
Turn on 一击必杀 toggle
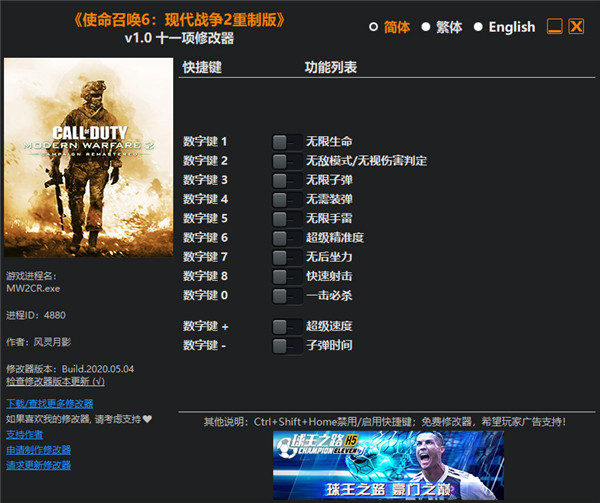(286, 295)
